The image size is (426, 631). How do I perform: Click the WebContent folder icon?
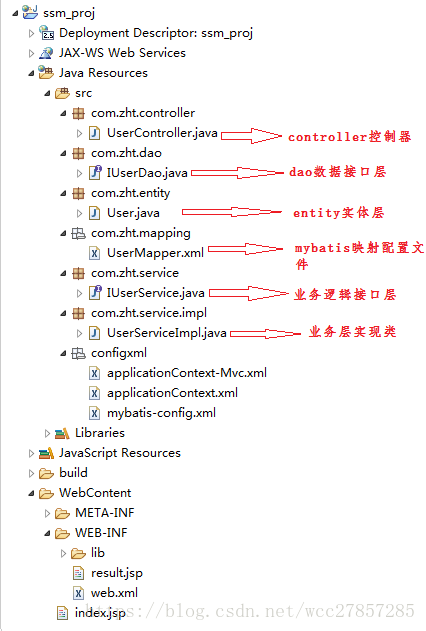(46, 493)
